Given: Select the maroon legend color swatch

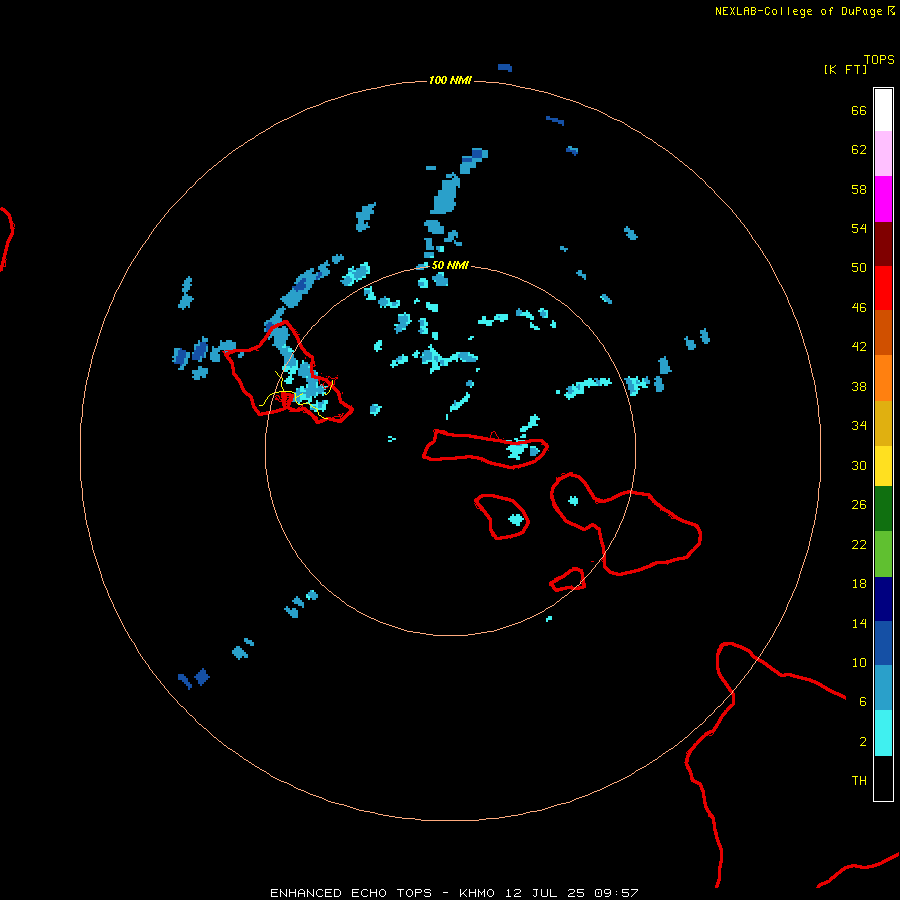Looking at the screenshot, I should point(883,244).
